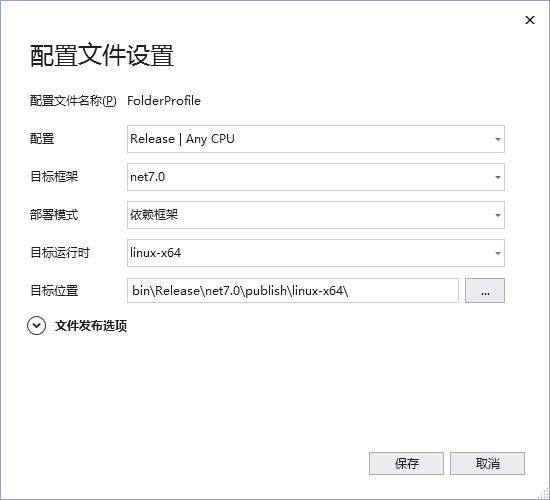Click into the 目标位置 path field
550x500 pixels.
click(x=293, y=291)
